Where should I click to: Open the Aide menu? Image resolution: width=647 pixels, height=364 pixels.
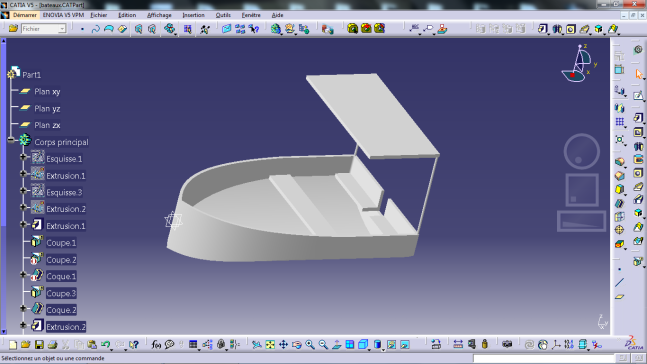277,15
